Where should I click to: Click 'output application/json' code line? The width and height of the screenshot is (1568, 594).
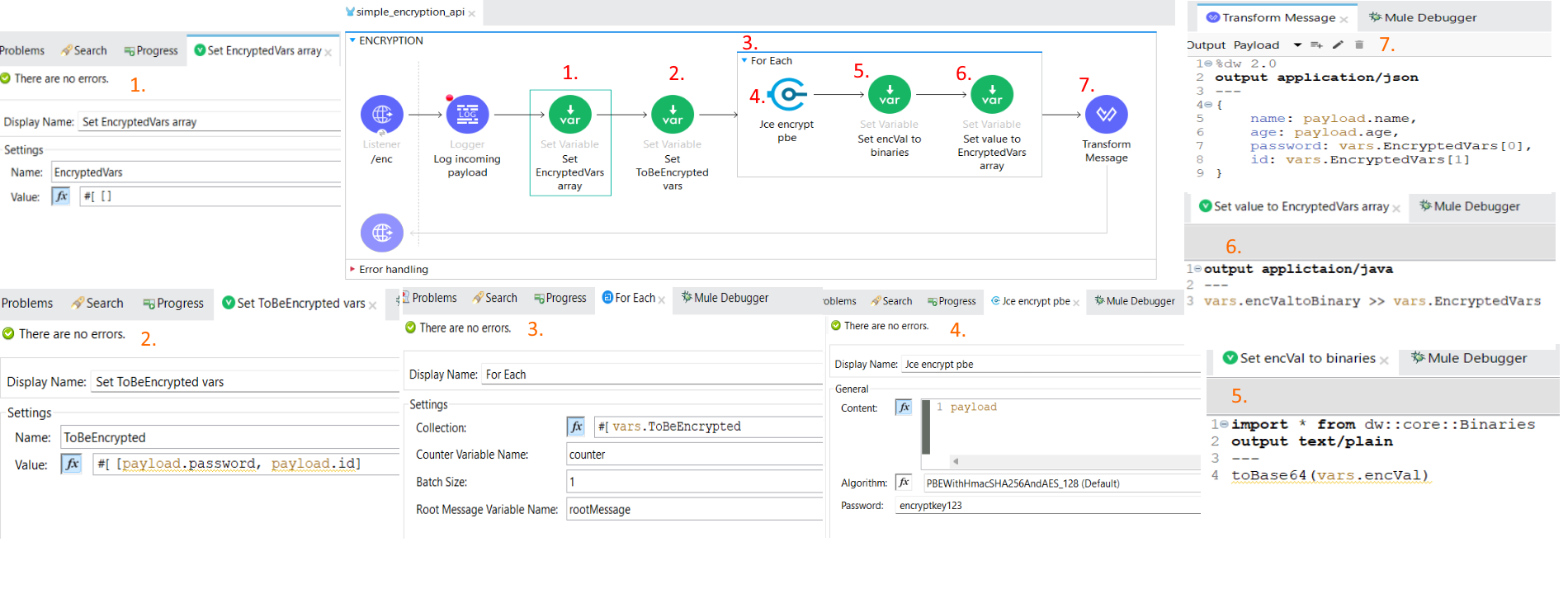pyautogui.click(x=1316, y=78)
